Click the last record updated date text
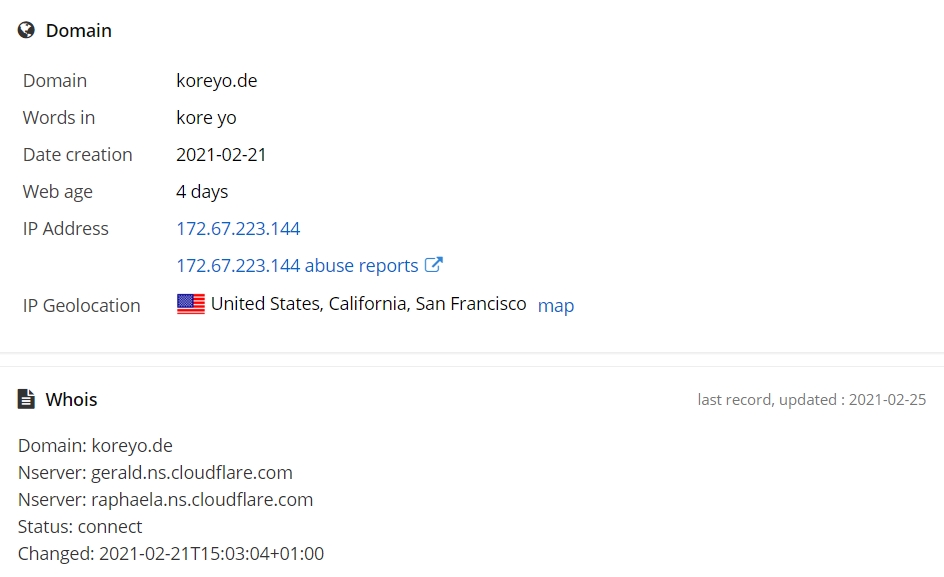Screen dimensions: 944x577 coord(812,399)
